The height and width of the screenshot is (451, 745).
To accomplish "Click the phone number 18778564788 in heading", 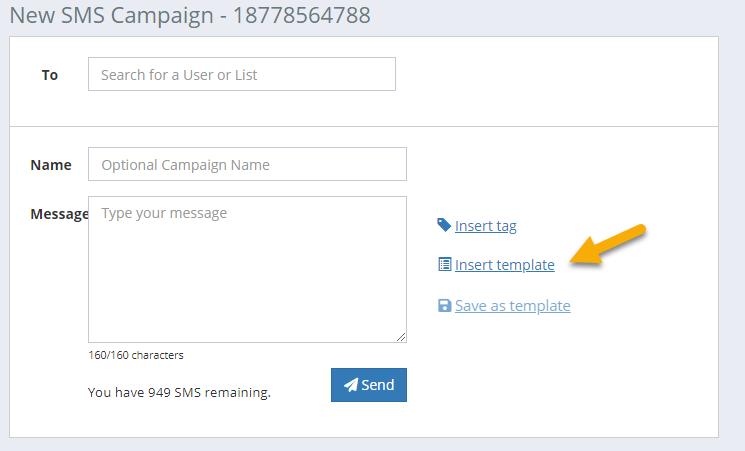I will pyautogui.click(x=301, y=15).
